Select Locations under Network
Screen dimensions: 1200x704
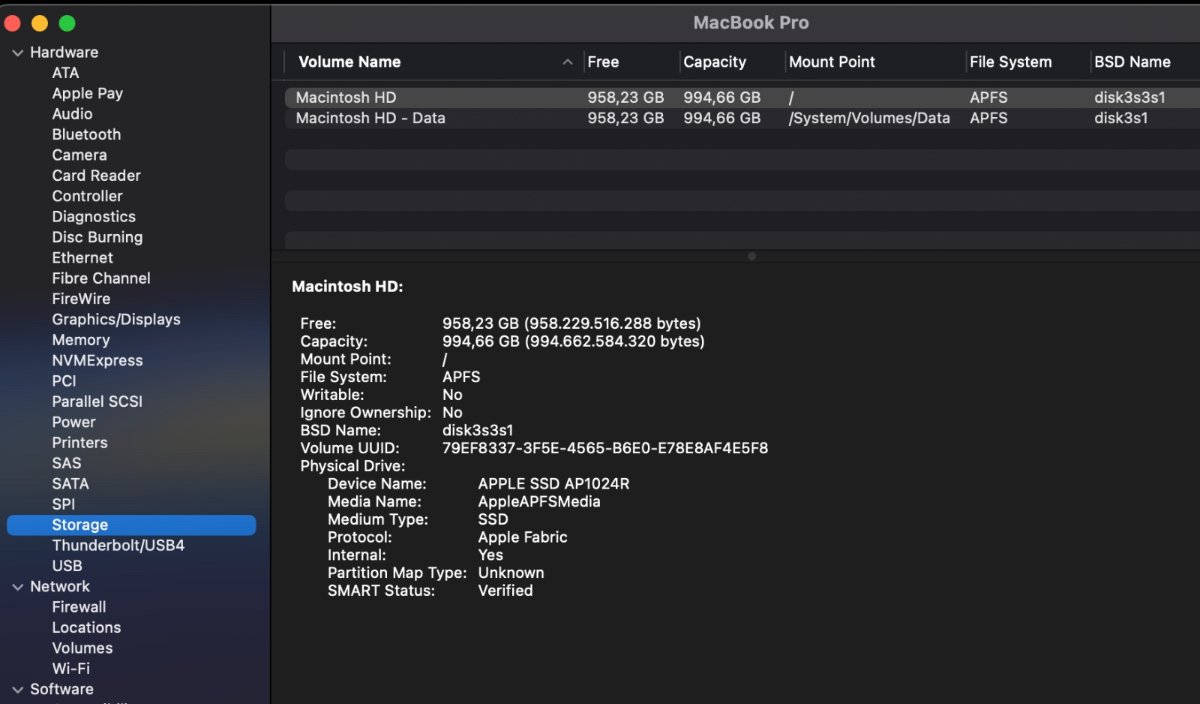(86, 627)
